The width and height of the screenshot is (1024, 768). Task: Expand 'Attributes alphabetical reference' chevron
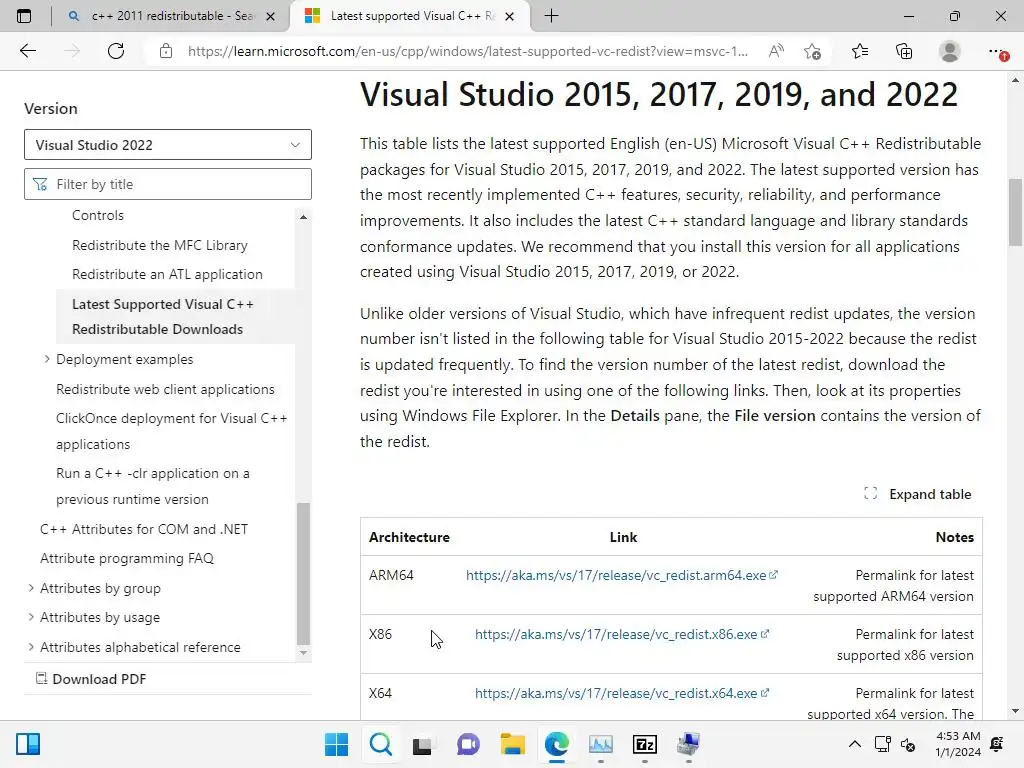click(31, 647)
